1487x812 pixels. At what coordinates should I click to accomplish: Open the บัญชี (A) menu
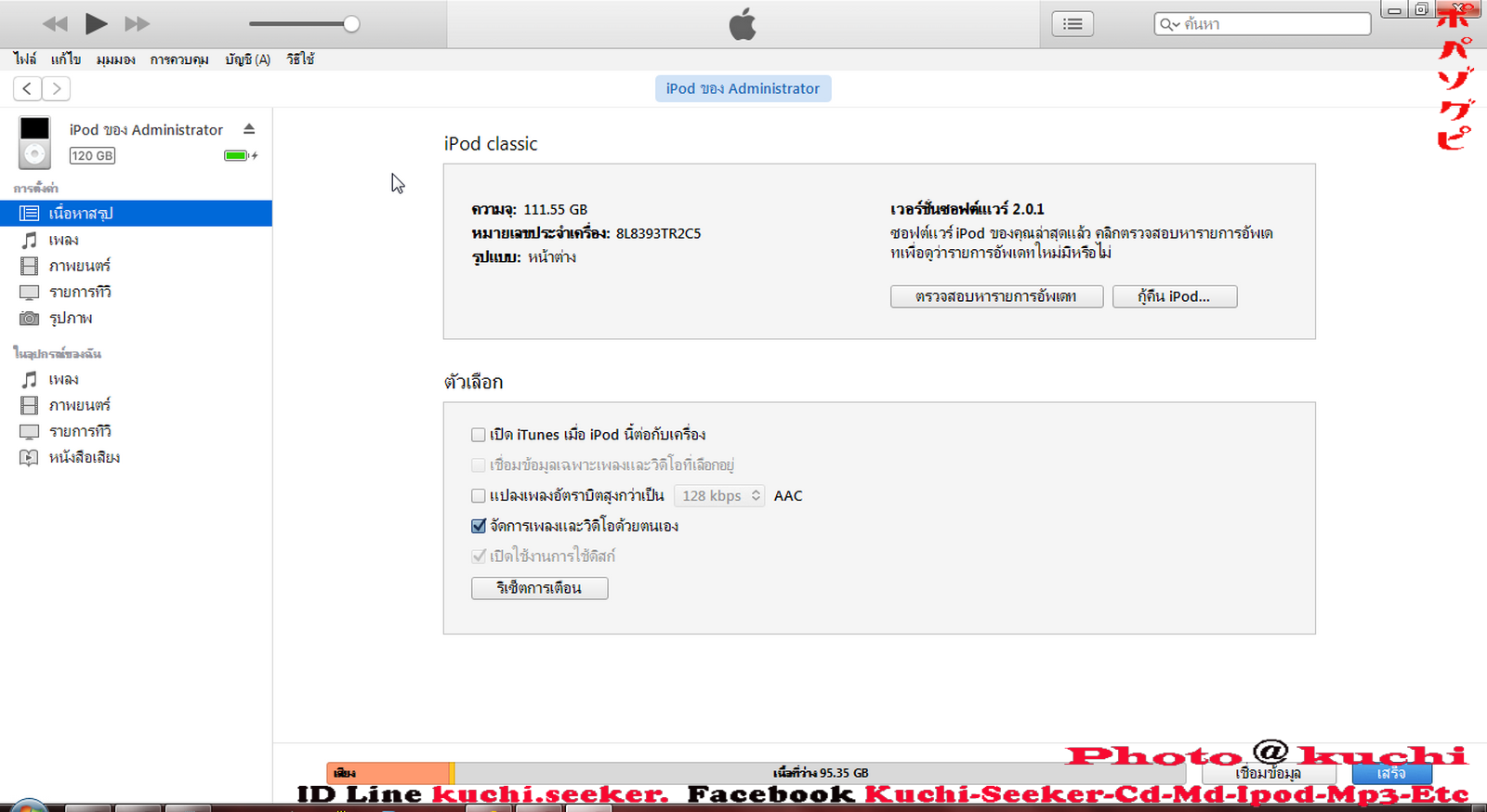click(x=247, y=59)
